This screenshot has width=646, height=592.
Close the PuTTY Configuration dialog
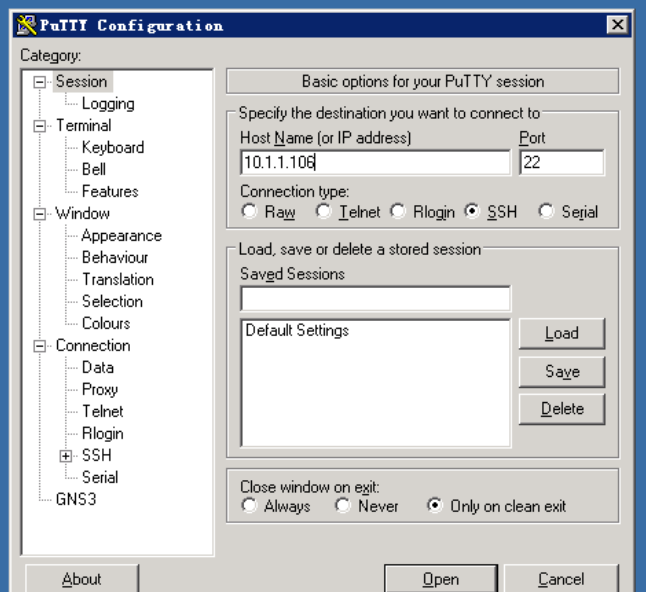pyautogui.click(x=617, y=25)
